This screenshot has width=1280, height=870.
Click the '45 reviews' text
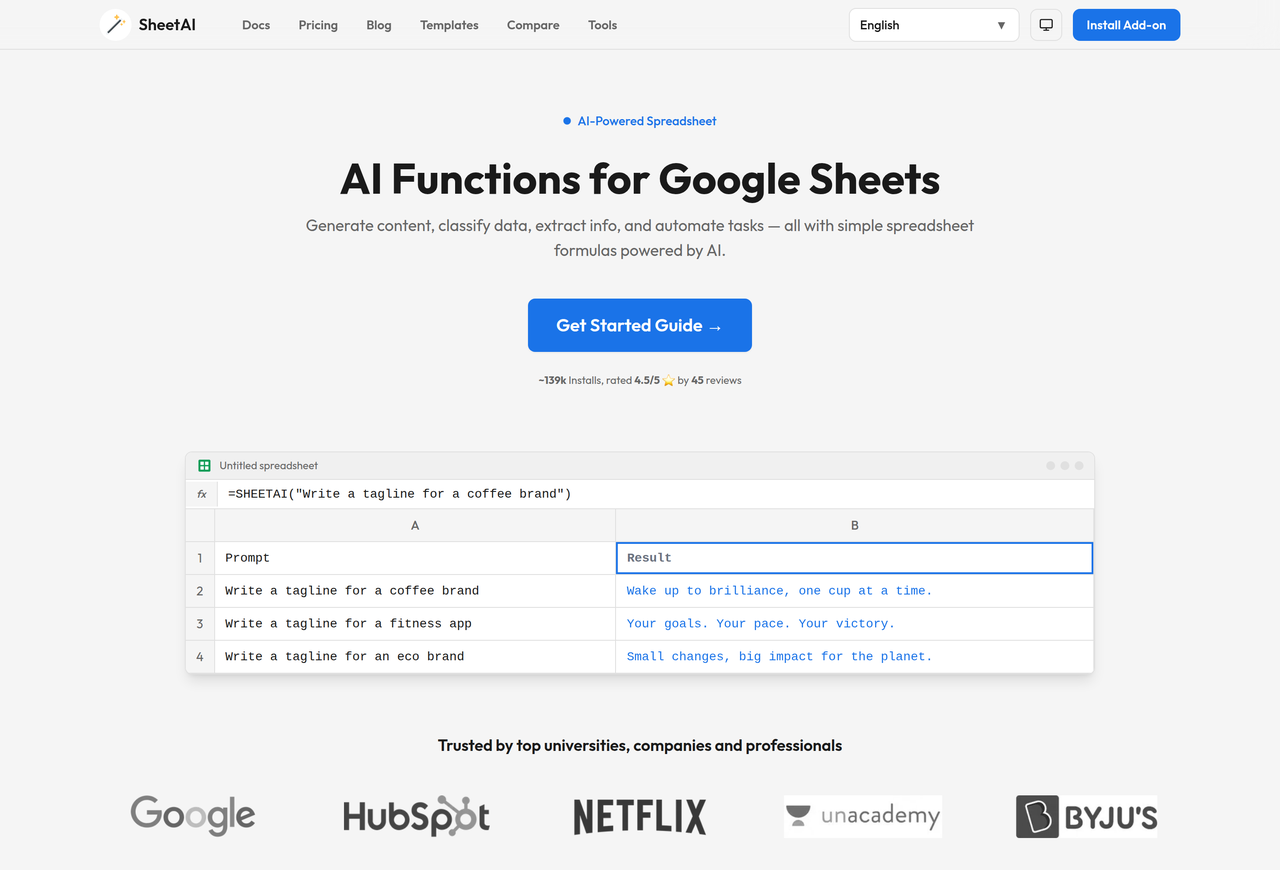click(x=716, y=381)
